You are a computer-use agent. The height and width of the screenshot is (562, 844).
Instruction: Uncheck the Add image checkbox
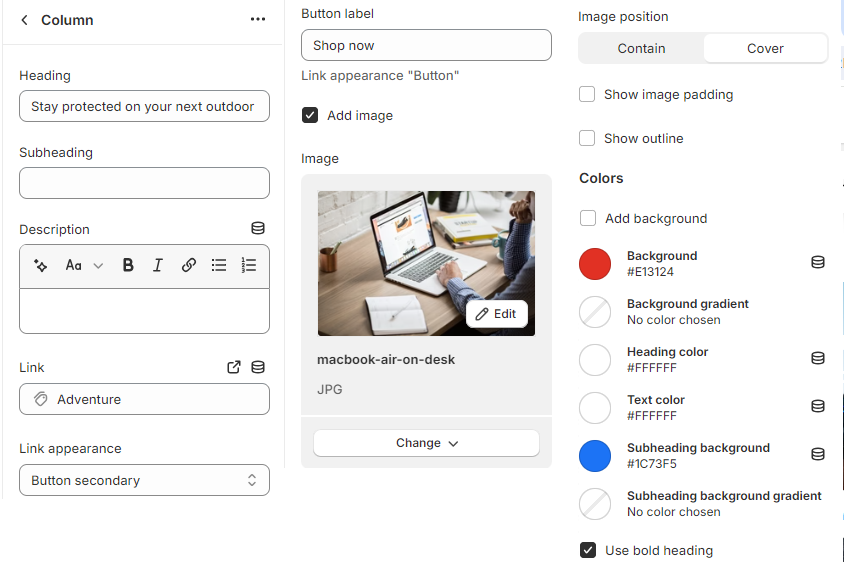(310, 116)
